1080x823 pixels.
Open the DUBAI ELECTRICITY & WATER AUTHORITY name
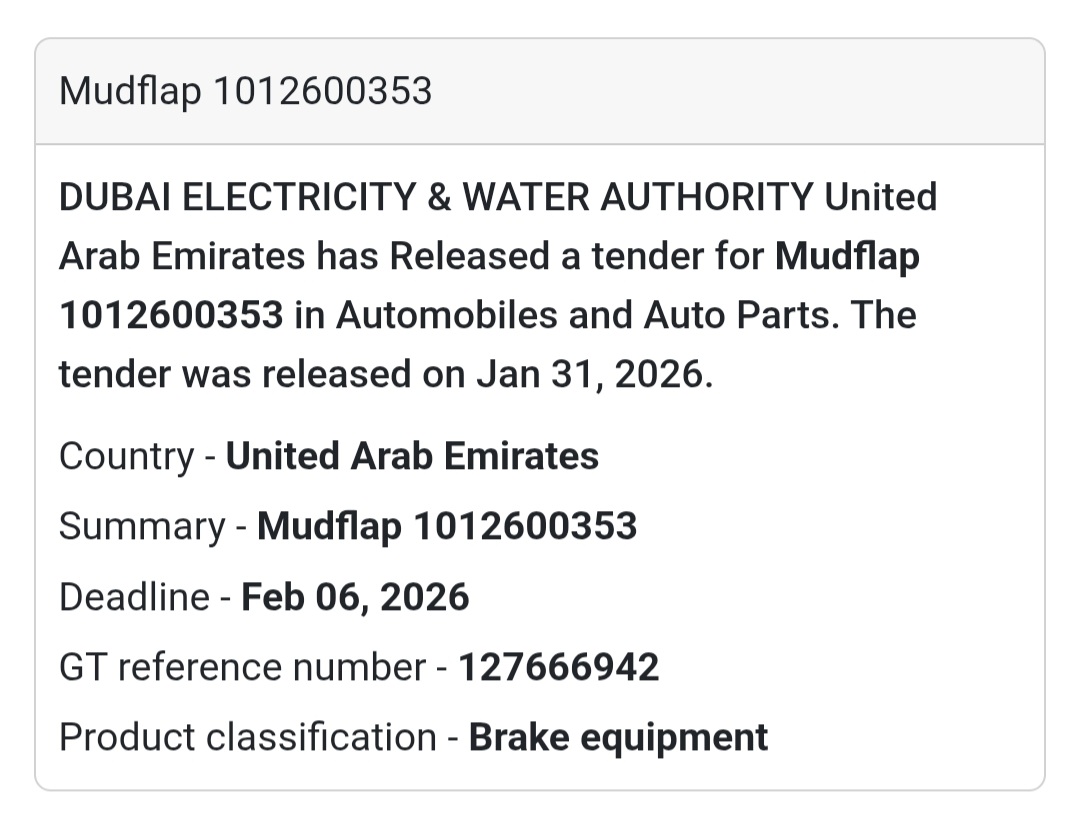(435, 197)
